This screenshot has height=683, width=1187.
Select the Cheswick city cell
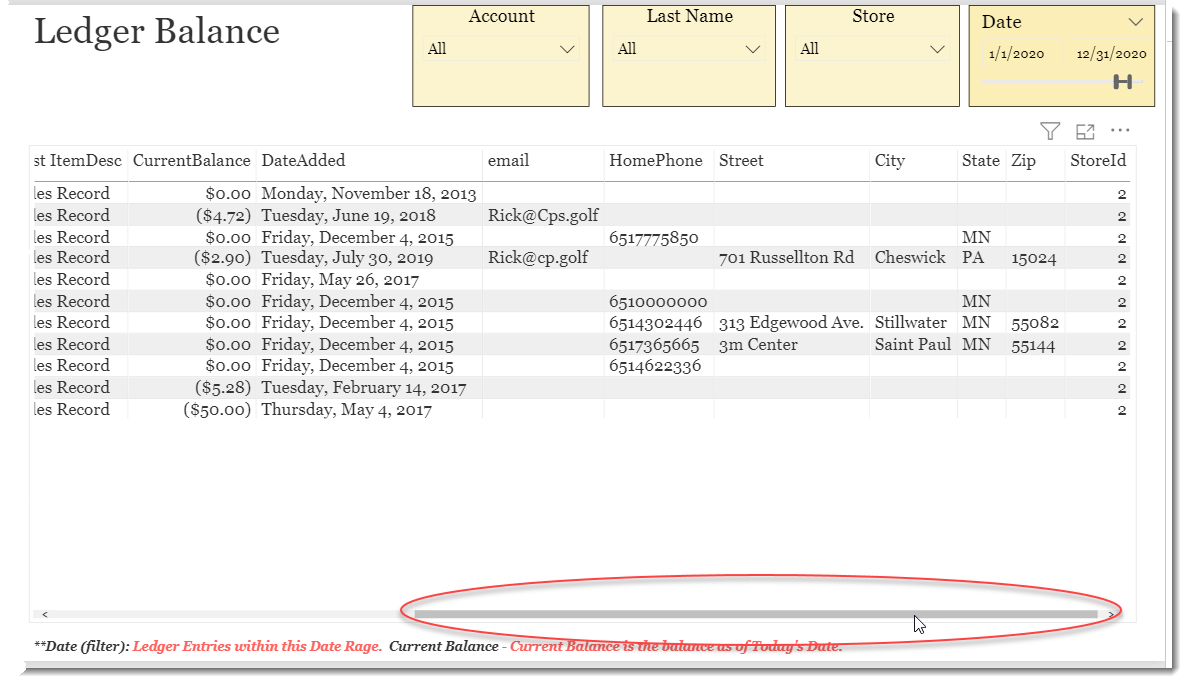[910, 258]
